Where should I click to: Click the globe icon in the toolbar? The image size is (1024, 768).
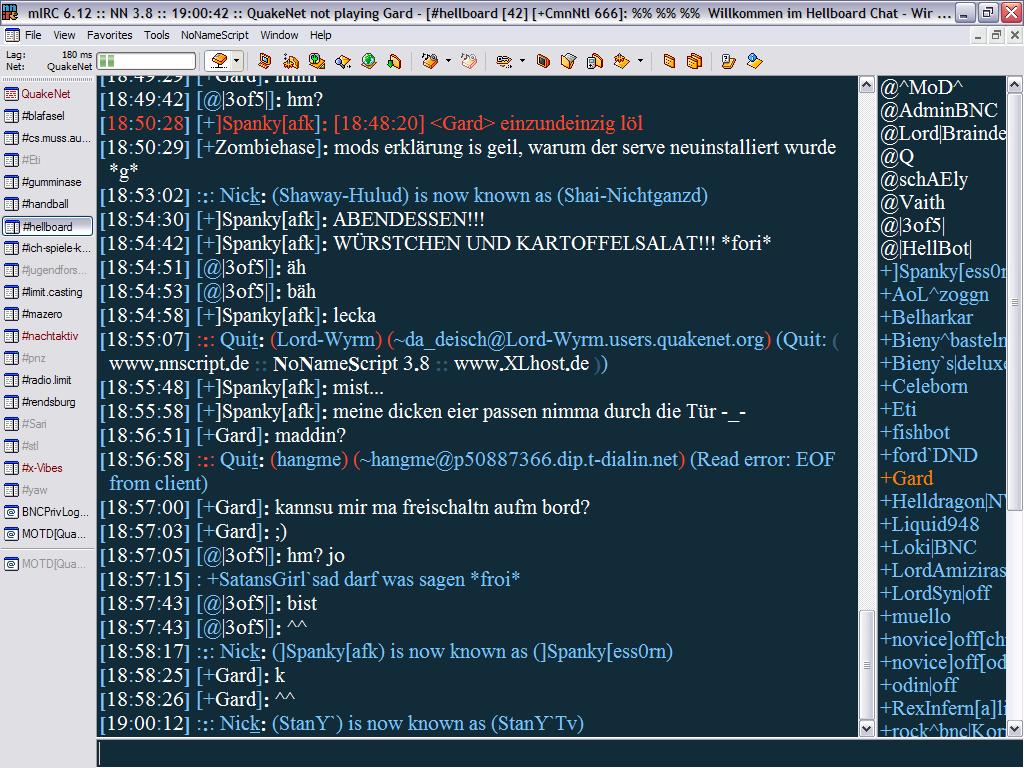[369, 61]
